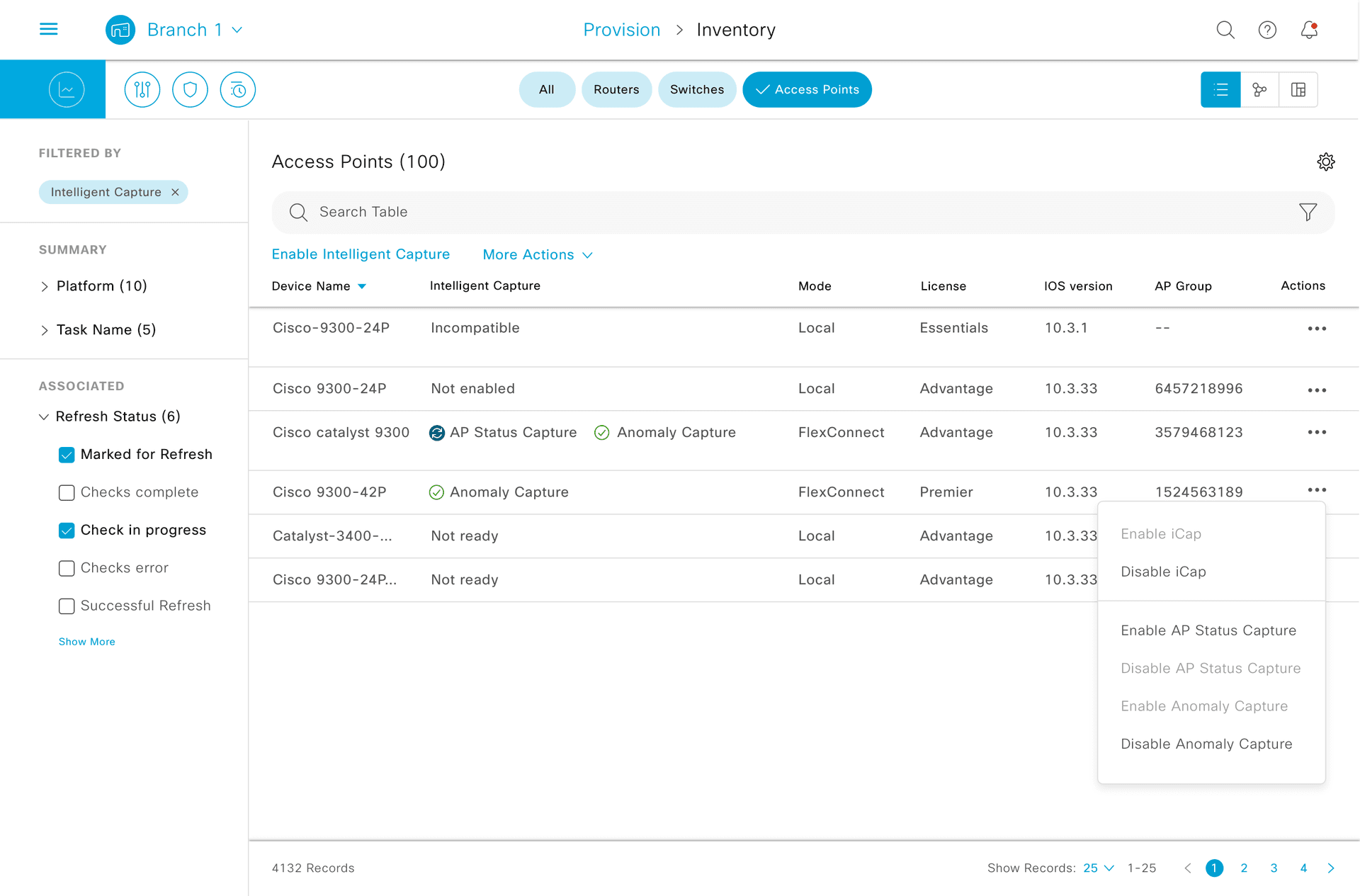Open the table filter funnel

(1308, 212)
